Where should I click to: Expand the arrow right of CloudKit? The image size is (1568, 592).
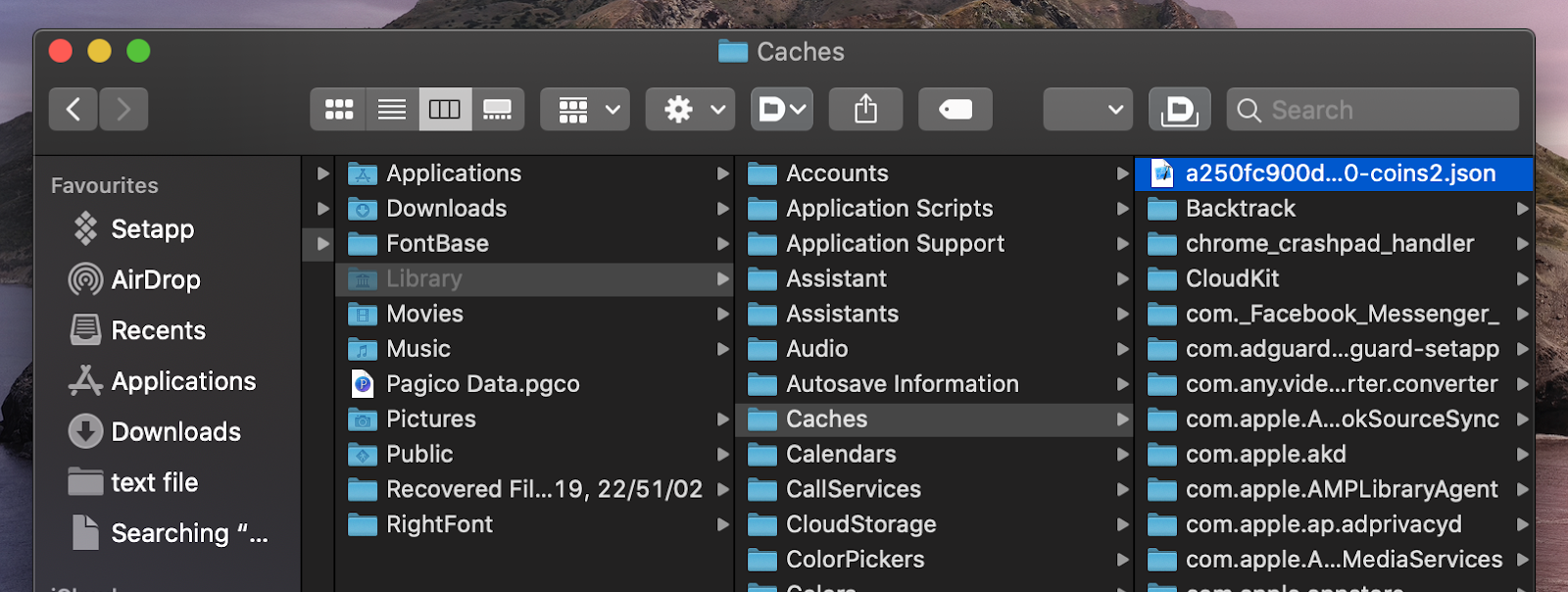point(1522,279)
